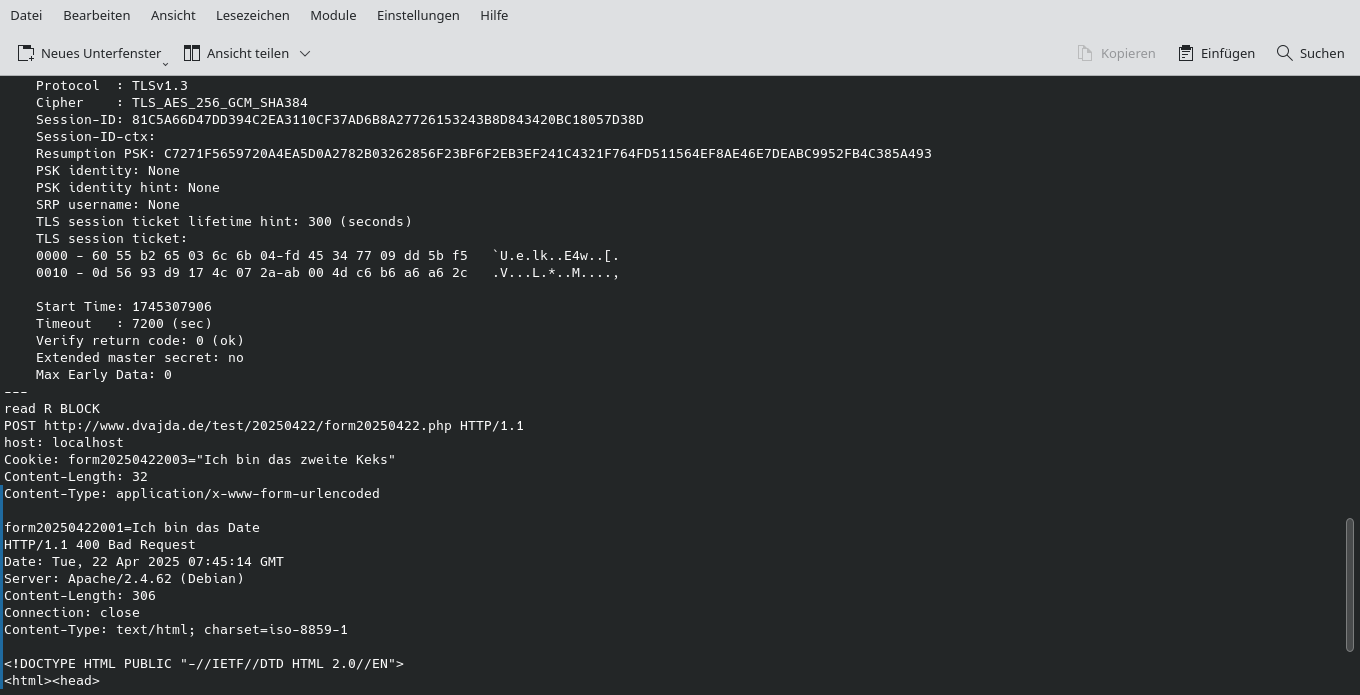Expand the Neues Unterfenster options arrow

[x=164, y=62]
